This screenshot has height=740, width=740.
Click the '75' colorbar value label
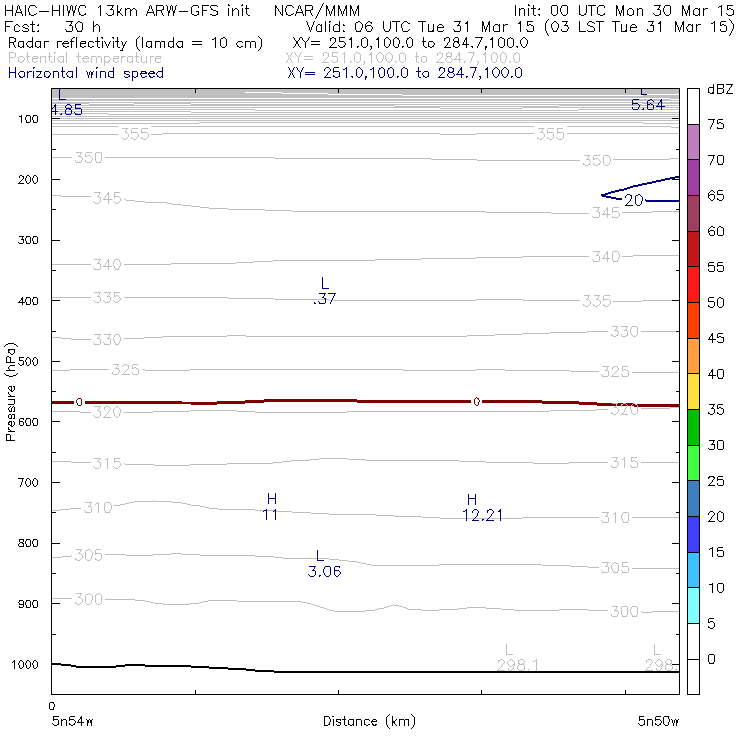click(715, 125)
